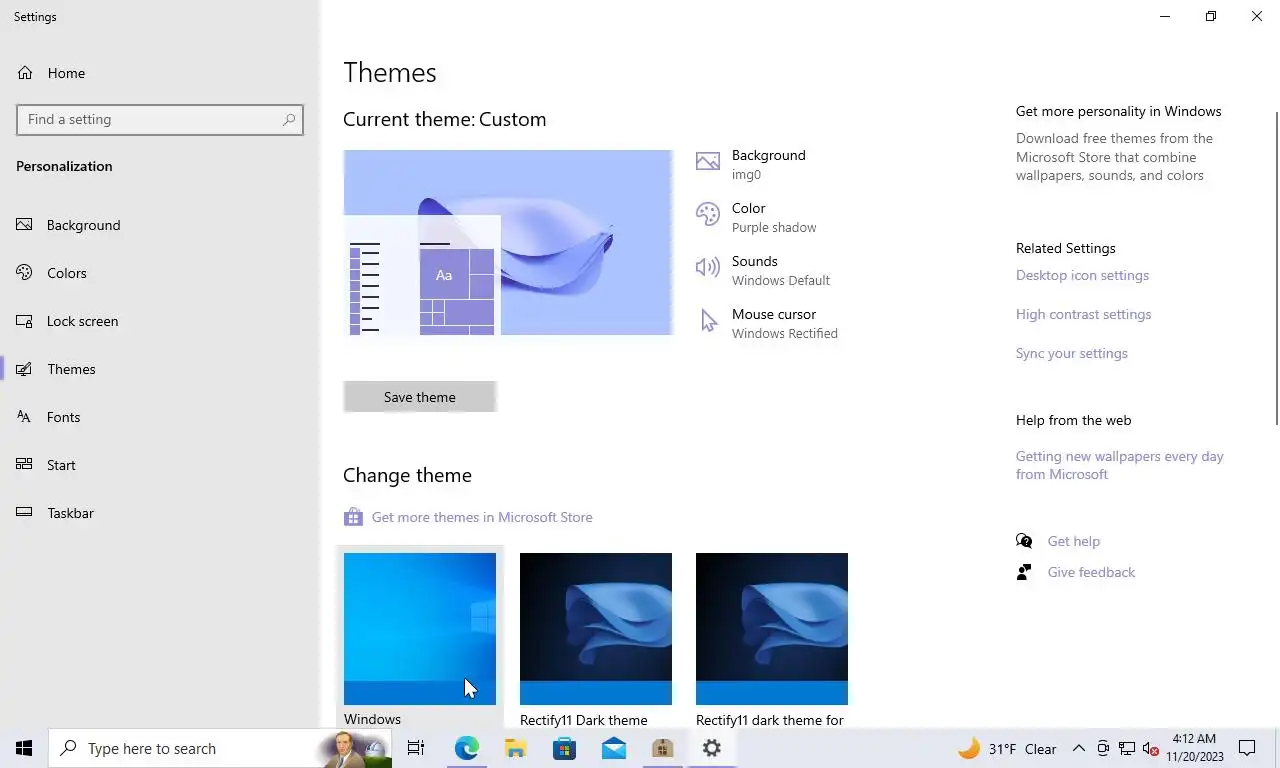This screenshot has width=1280, height=768.
Task: Open High contrast settings link
Action: click(1083, 314)
